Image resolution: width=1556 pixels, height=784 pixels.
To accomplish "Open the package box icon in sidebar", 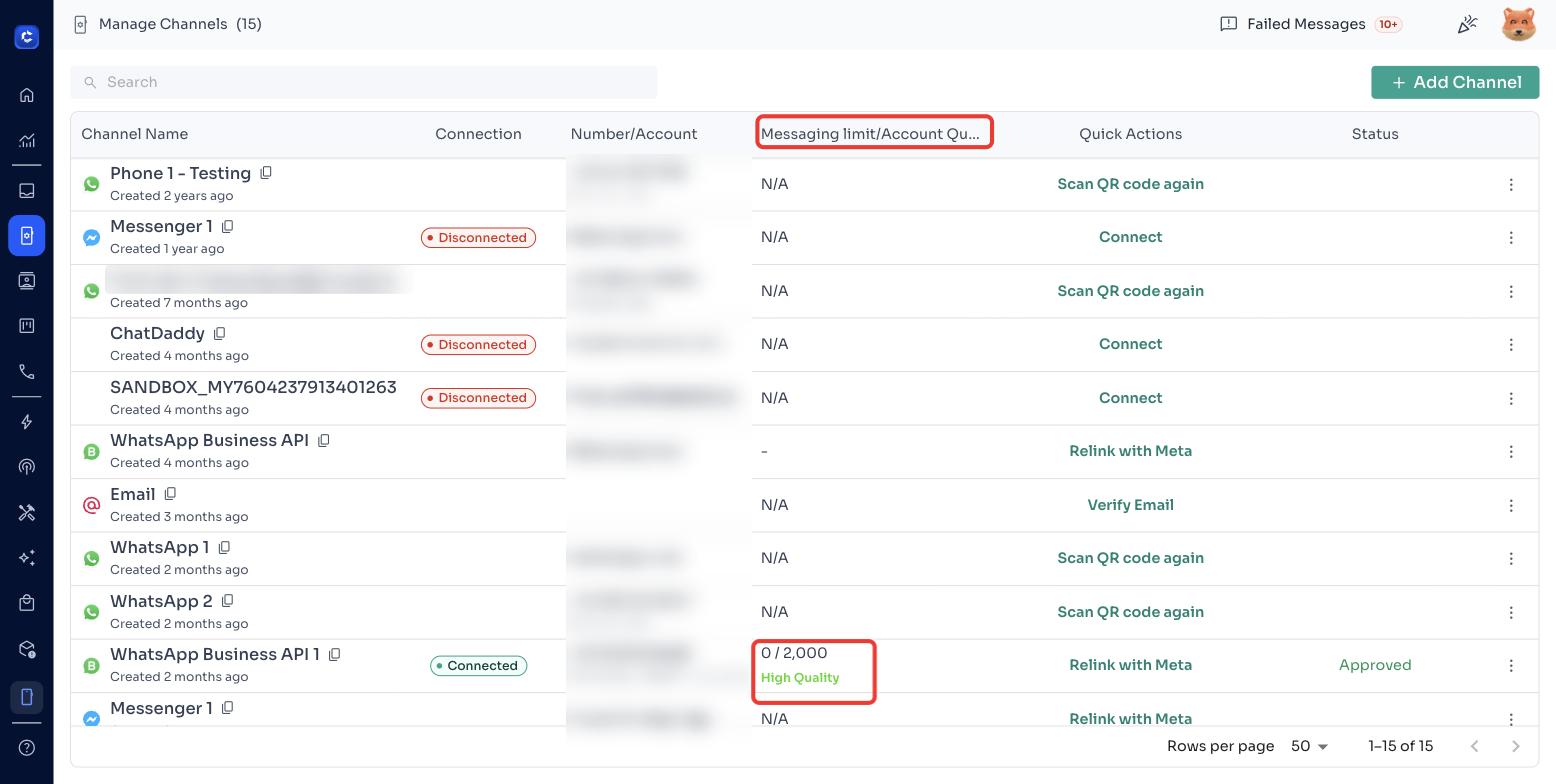I will point(27,649).
